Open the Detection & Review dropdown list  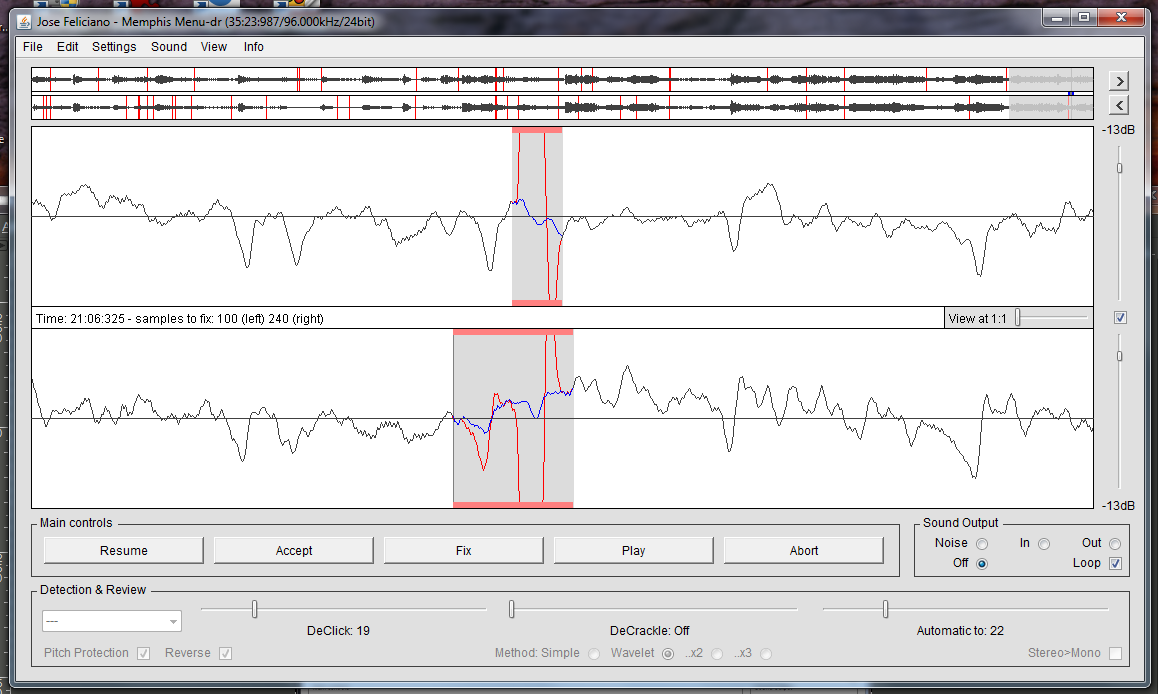tap(112, 621)
